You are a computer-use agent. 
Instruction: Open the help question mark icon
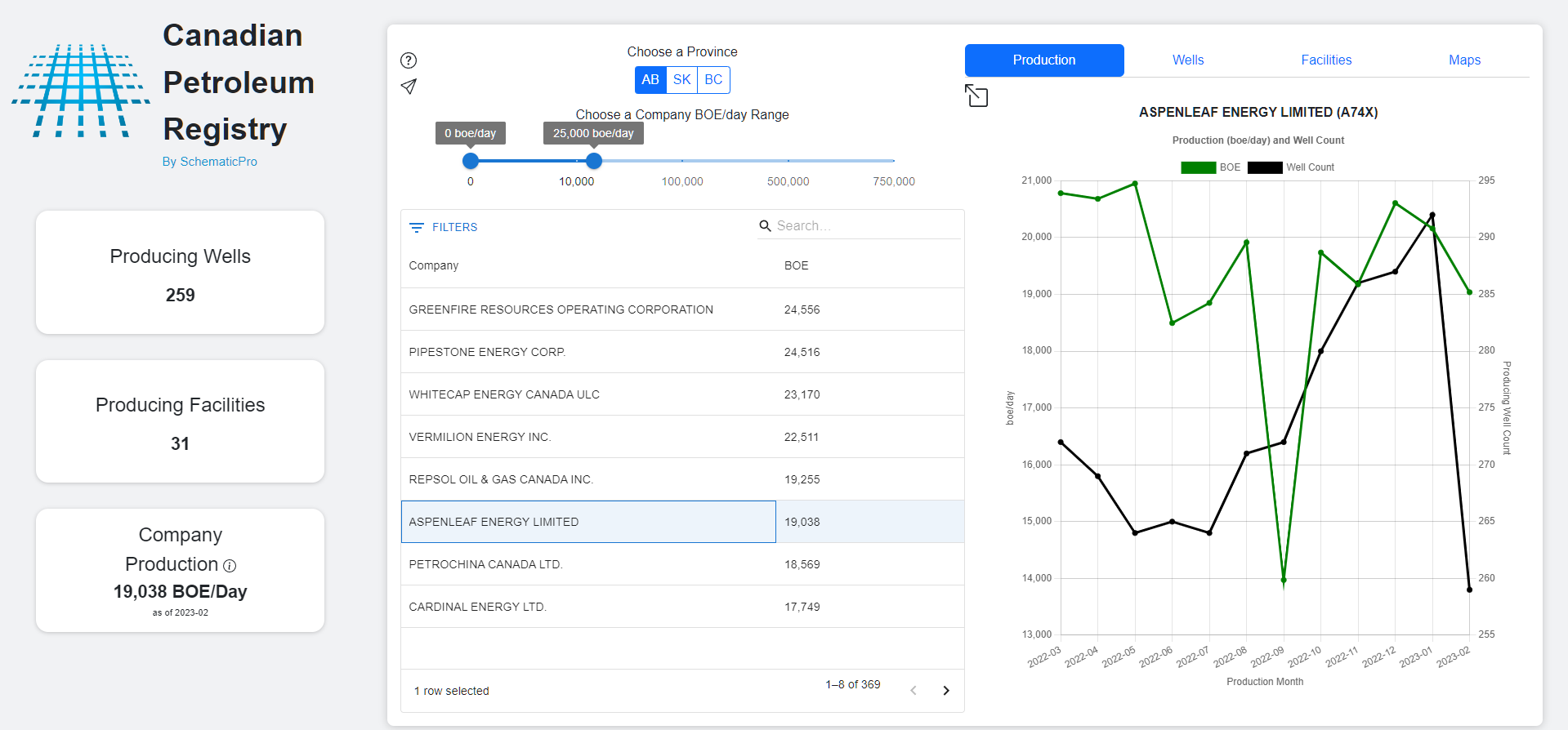[x=409, y=60]
